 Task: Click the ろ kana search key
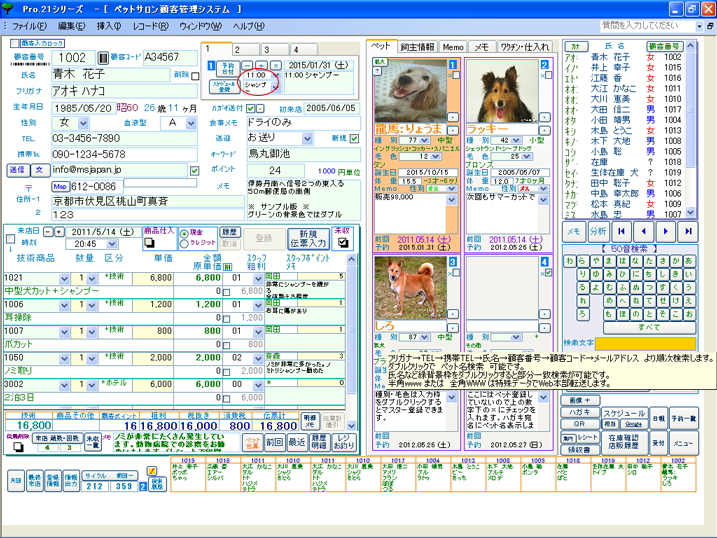pyautogui.click(x=582, y=314)
